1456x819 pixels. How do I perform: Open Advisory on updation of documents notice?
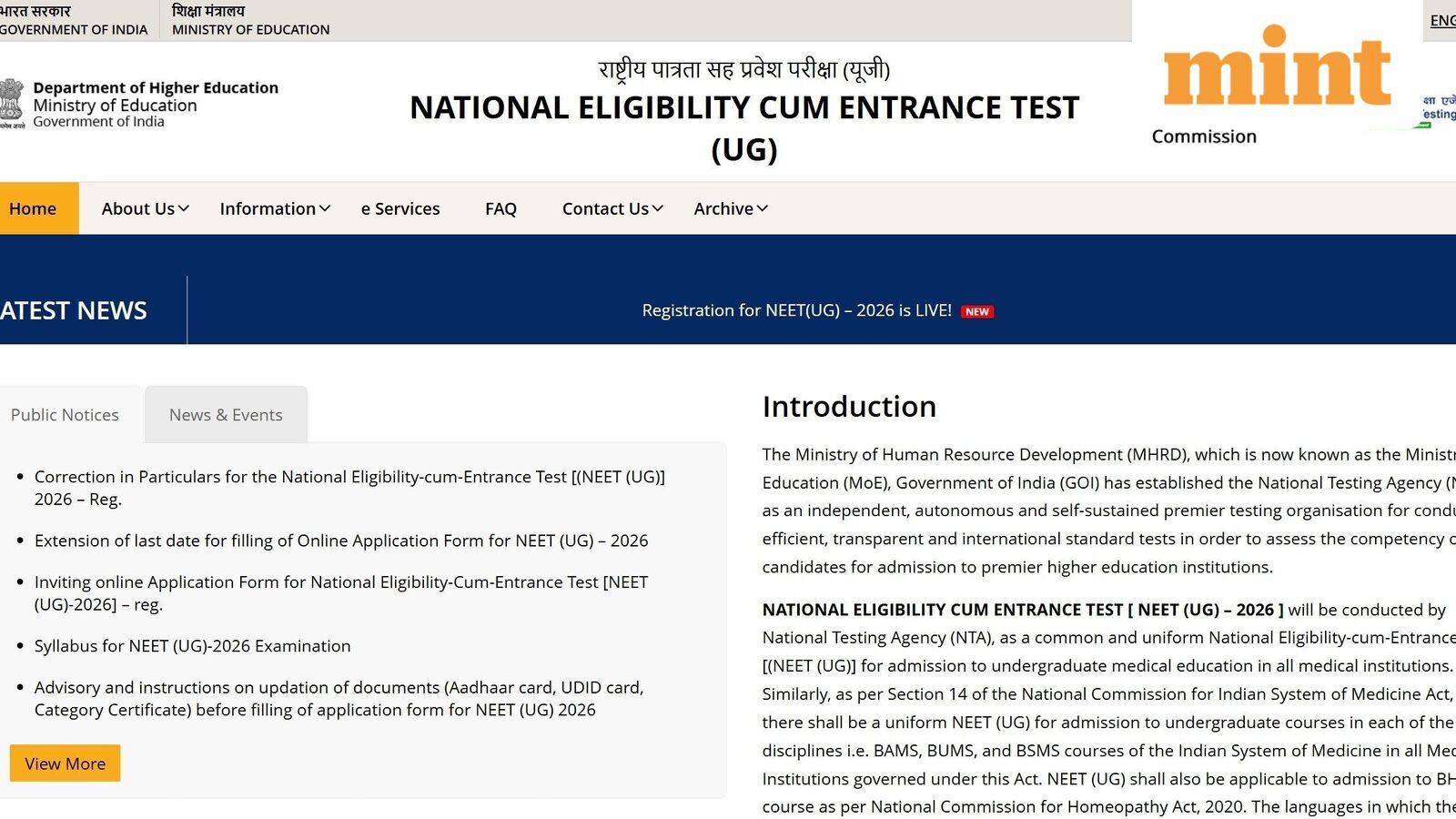pyautogui.click(x=339, y=688)
